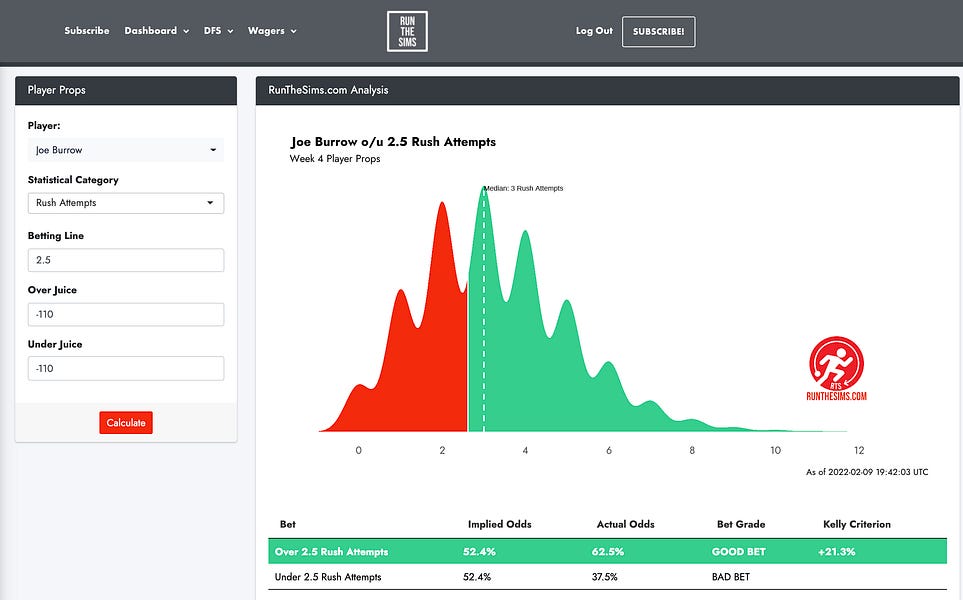Click the RunTheSims.com Analysis header
Image resolution: width=963 pixels, height=600 pixels.
point(607,90)
